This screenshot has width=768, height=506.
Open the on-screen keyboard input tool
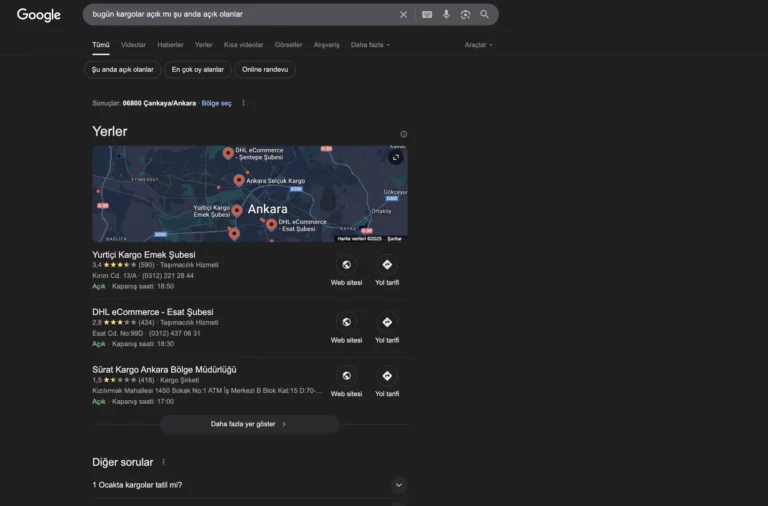click(x=427, y=15)
